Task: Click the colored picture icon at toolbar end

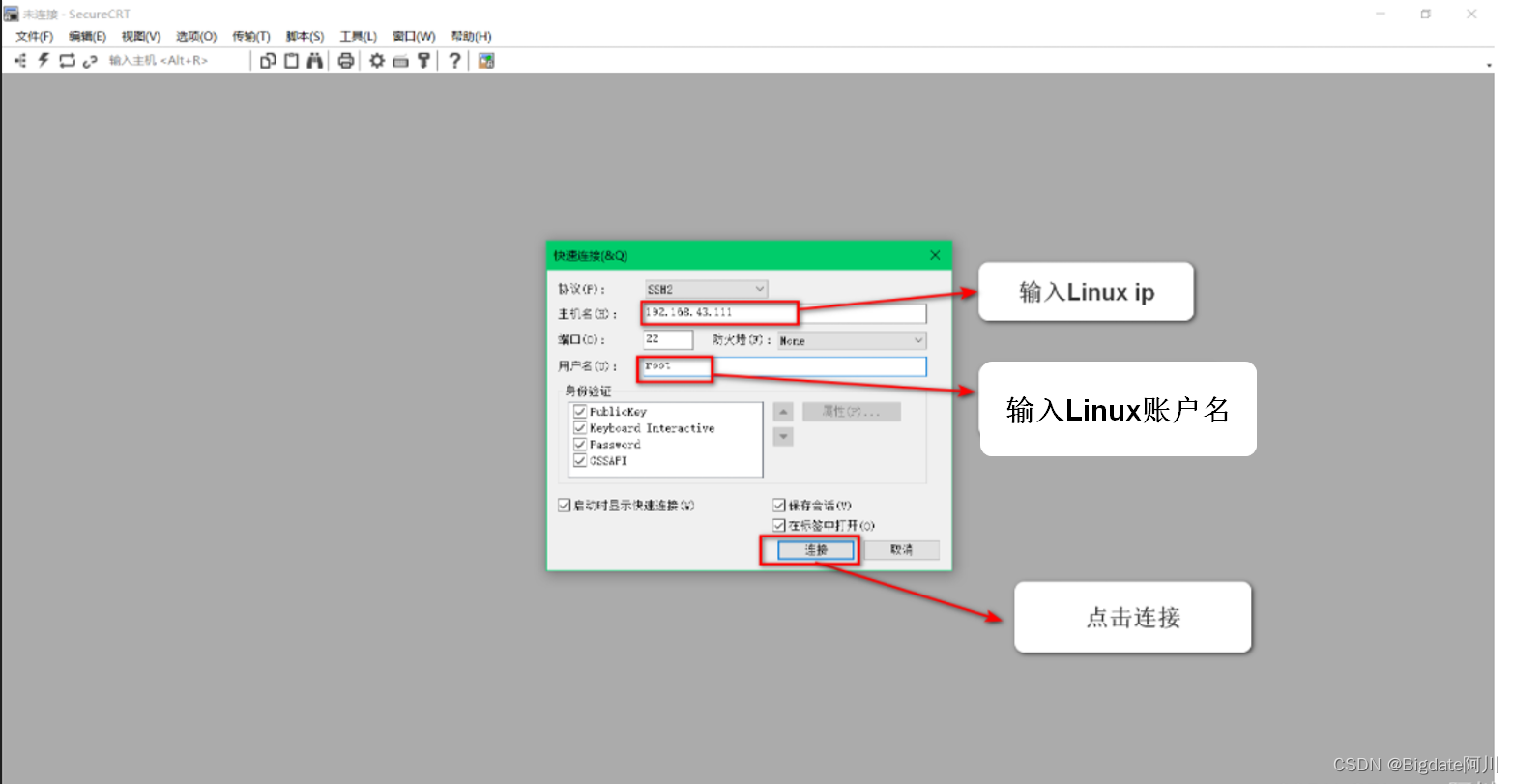Action: point(486,61)
